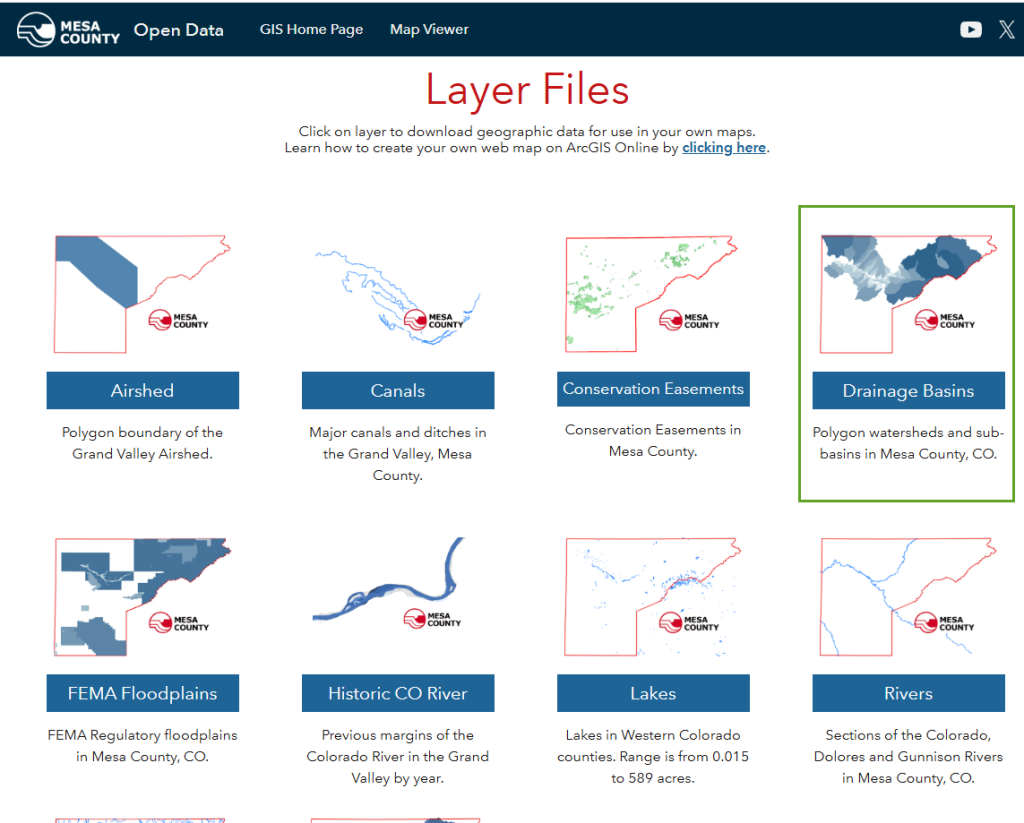This screenshot has height=823, width=1024.
Task: Click the Lakes map thumbnail image
Action: pos(652,597)
